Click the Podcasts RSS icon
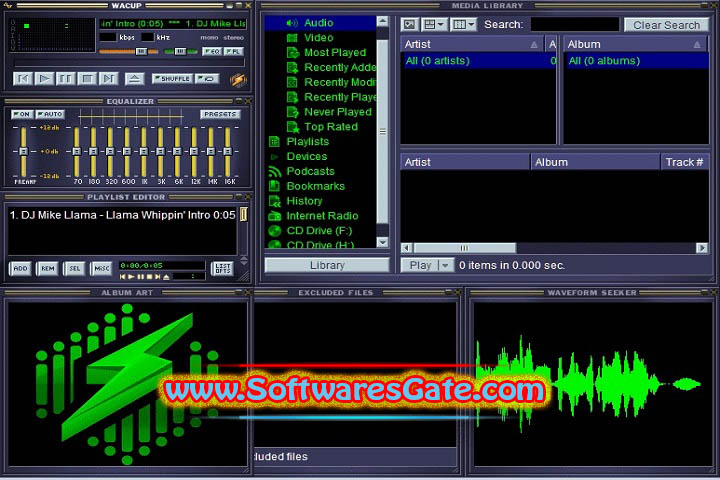The height and width of the screenshot is (480, 720). coord(275,171)
